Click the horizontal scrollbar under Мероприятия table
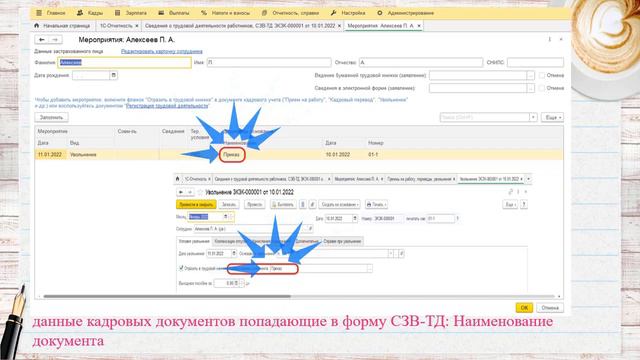Image resolution: width=640 pixels, height=360 pixels. click(167, 296)
